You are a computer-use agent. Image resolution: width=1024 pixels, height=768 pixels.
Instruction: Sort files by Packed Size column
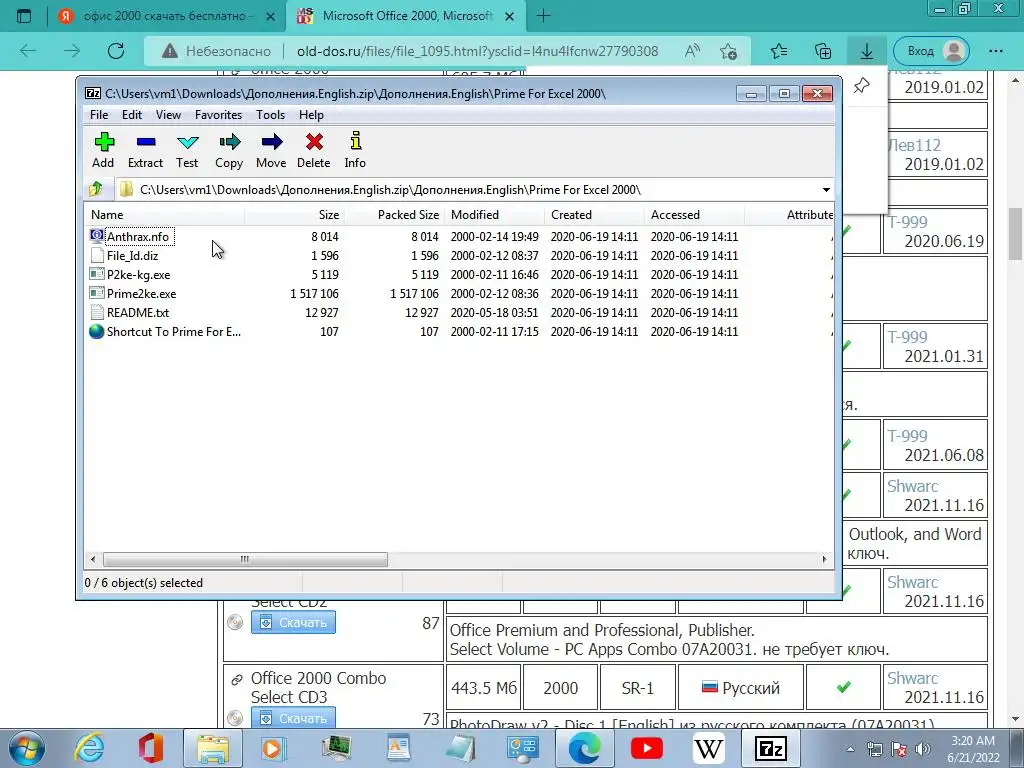pos(394,215)
